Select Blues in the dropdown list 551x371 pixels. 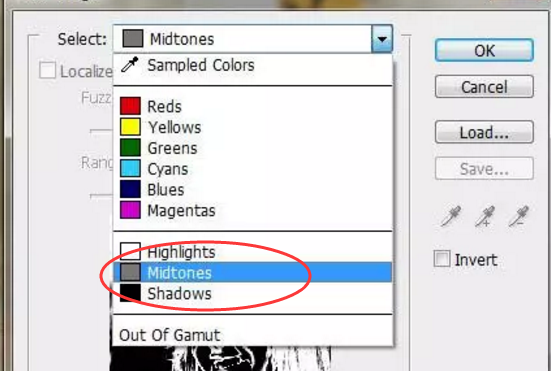[253, 190]
